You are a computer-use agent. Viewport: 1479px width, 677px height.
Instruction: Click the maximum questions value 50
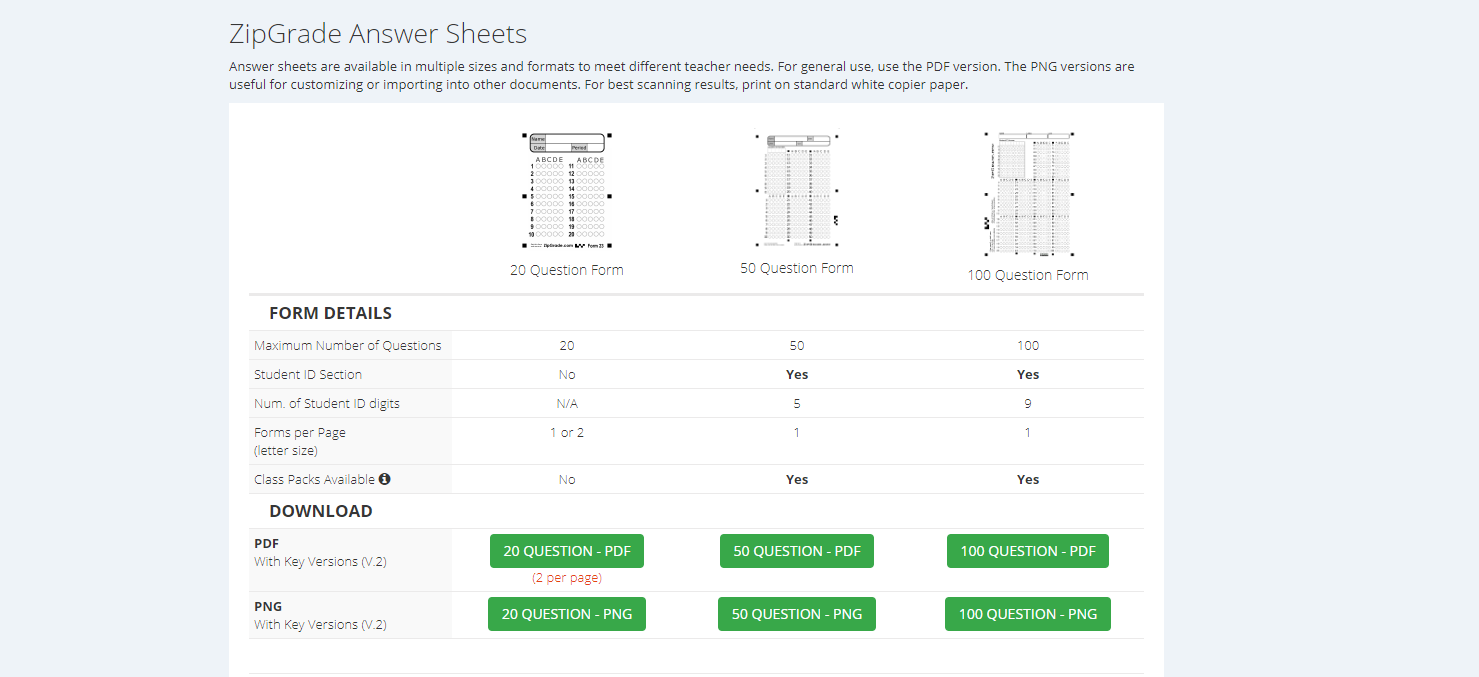pos(797,345)
